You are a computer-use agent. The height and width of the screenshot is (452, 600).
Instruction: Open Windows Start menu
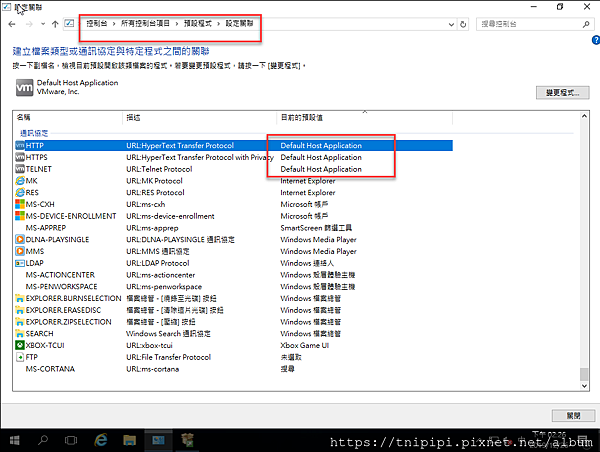coord(15,440)
